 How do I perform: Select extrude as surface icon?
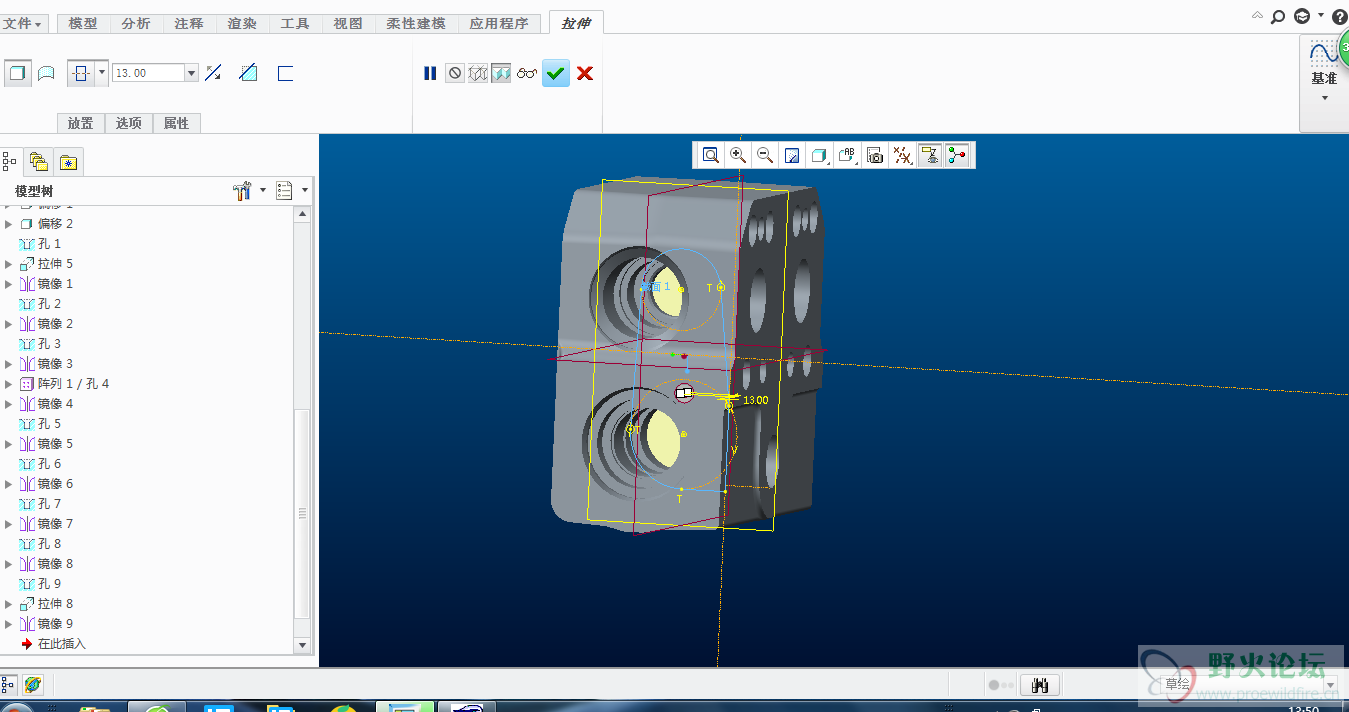(x=46, y=73)
